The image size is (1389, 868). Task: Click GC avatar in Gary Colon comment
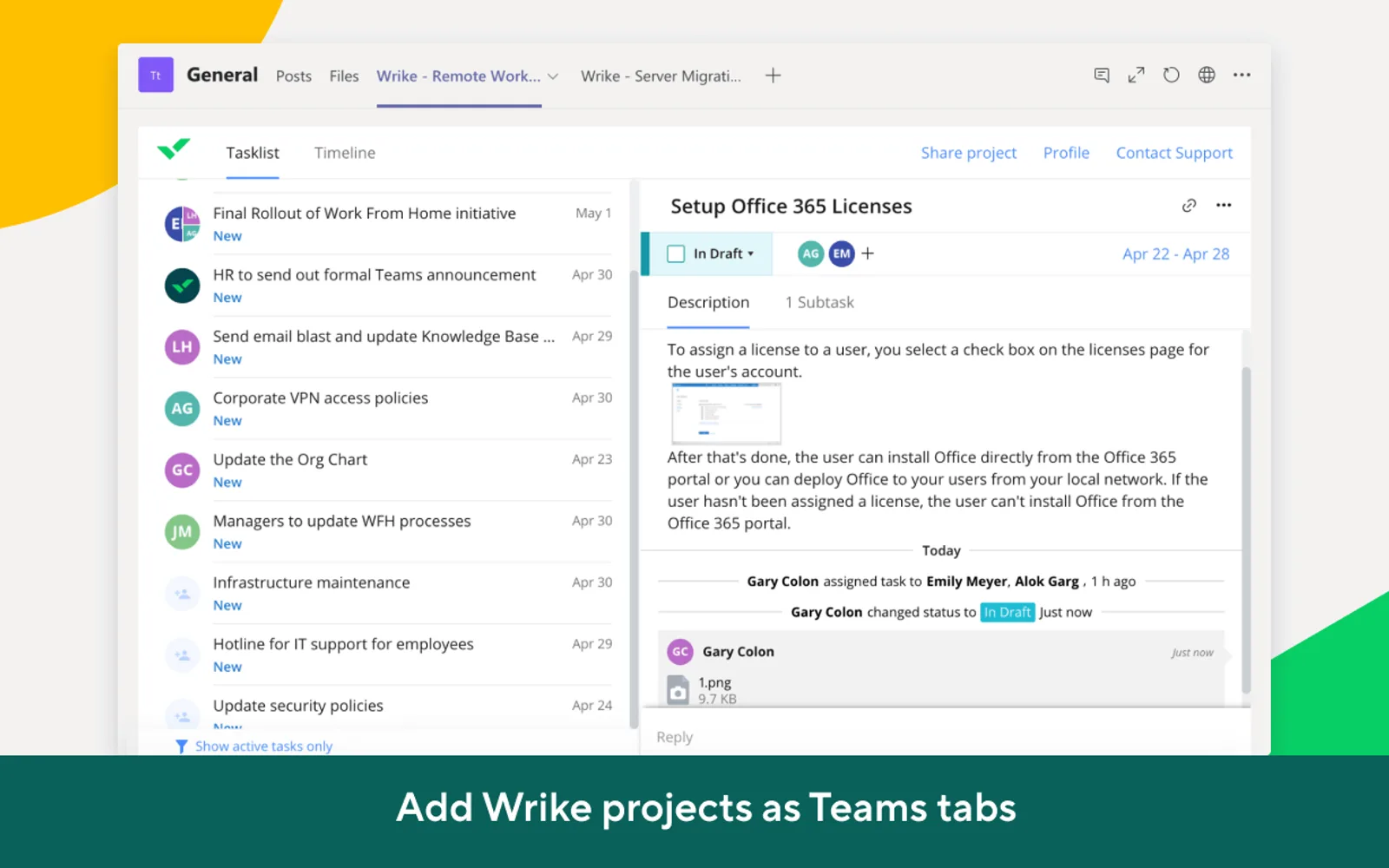coord(680,652)
